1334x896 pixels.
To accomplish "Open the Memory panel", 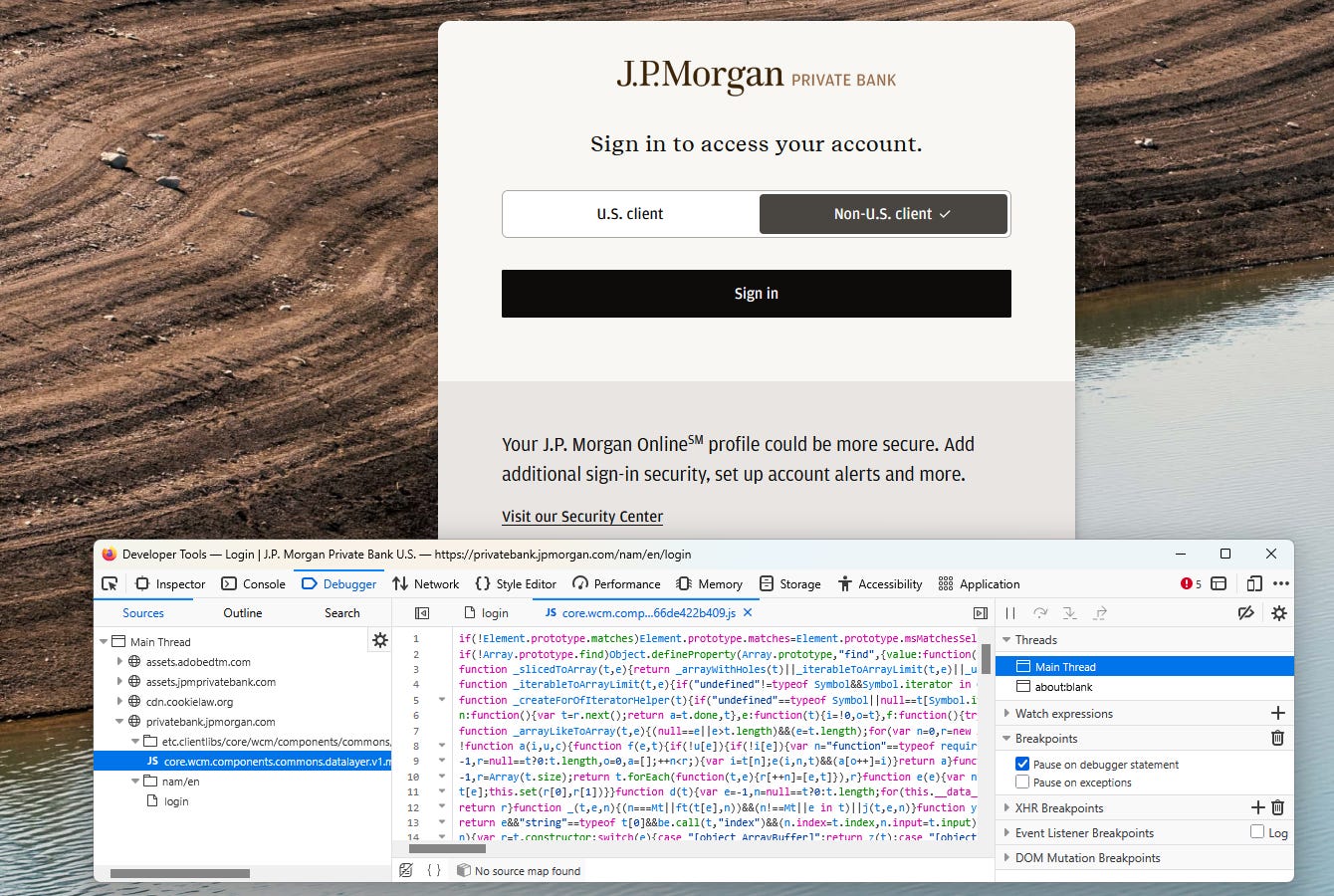I will pyautogui.click(x=709, y=583).
